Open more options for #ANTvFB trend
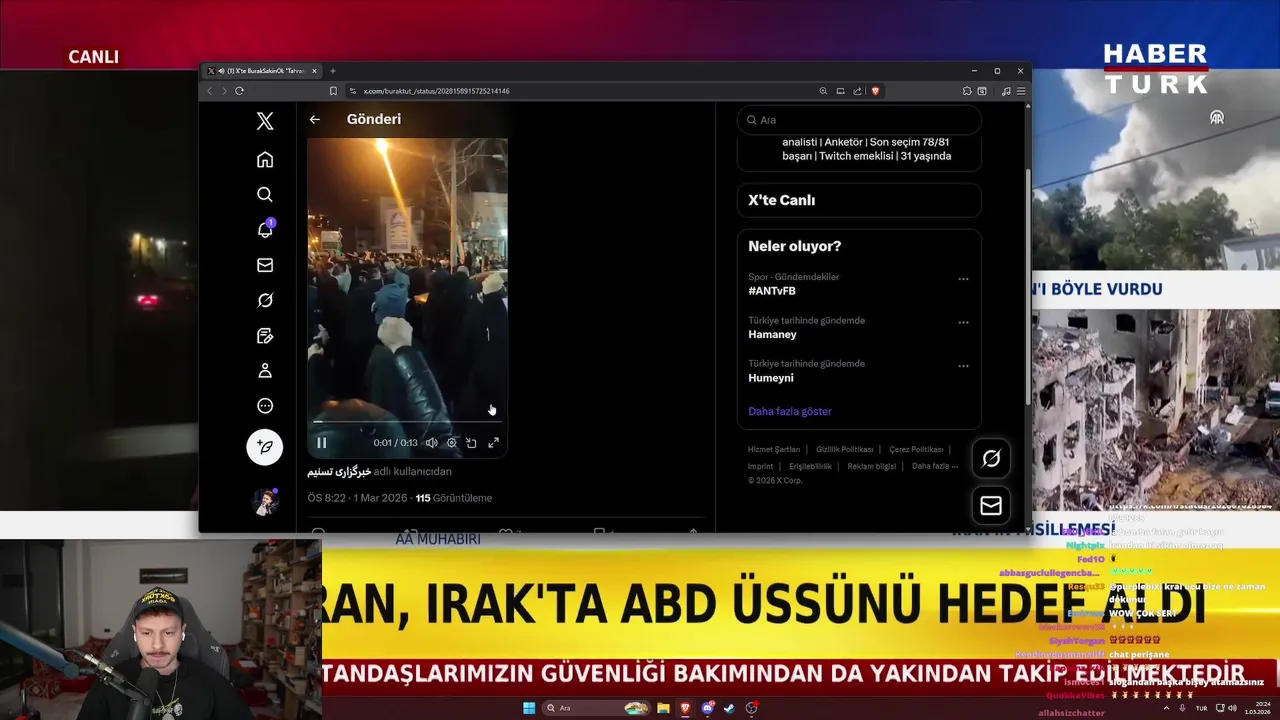 pos(963,279)
